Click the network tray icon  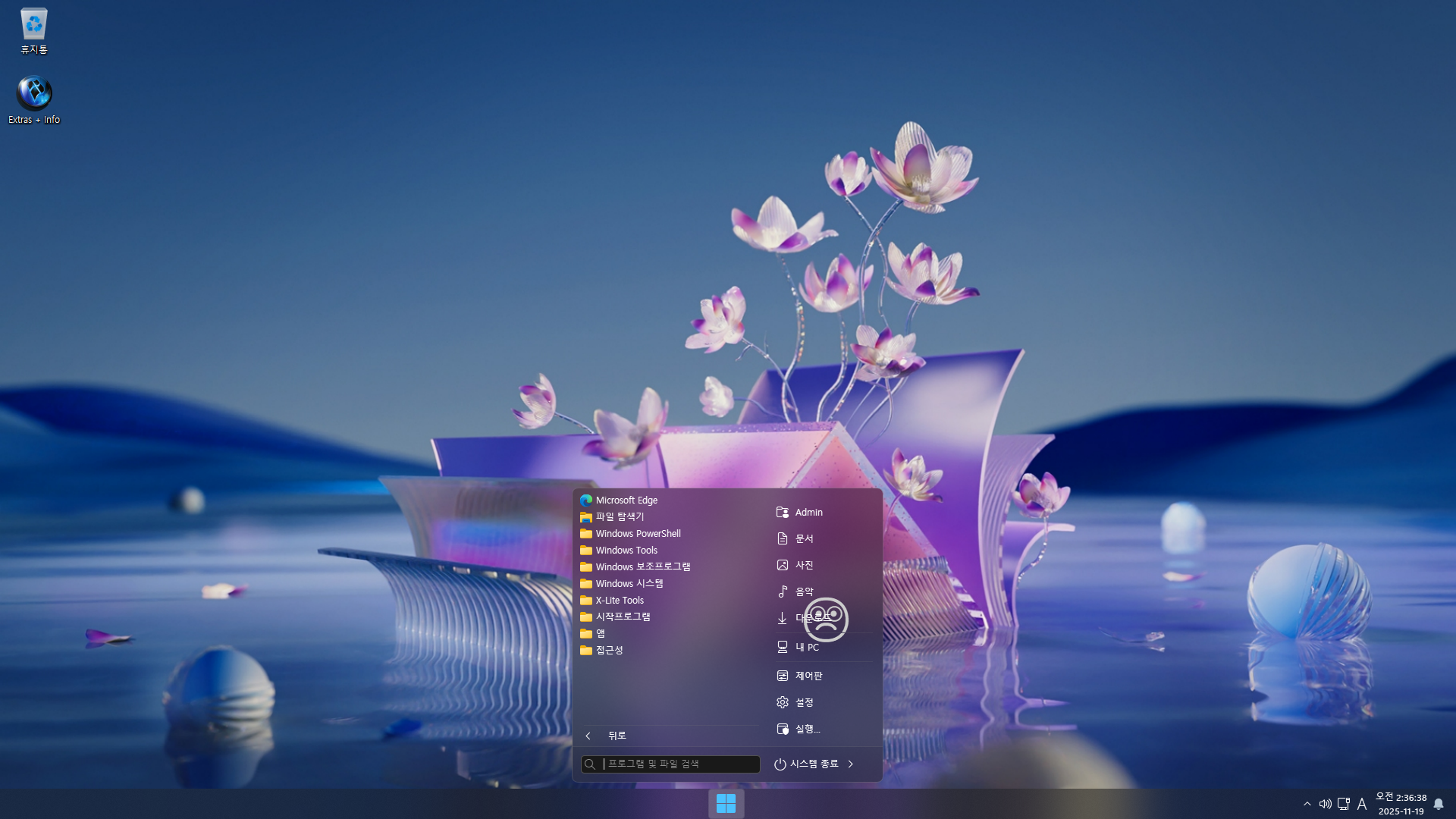[x=1343, y=804]
